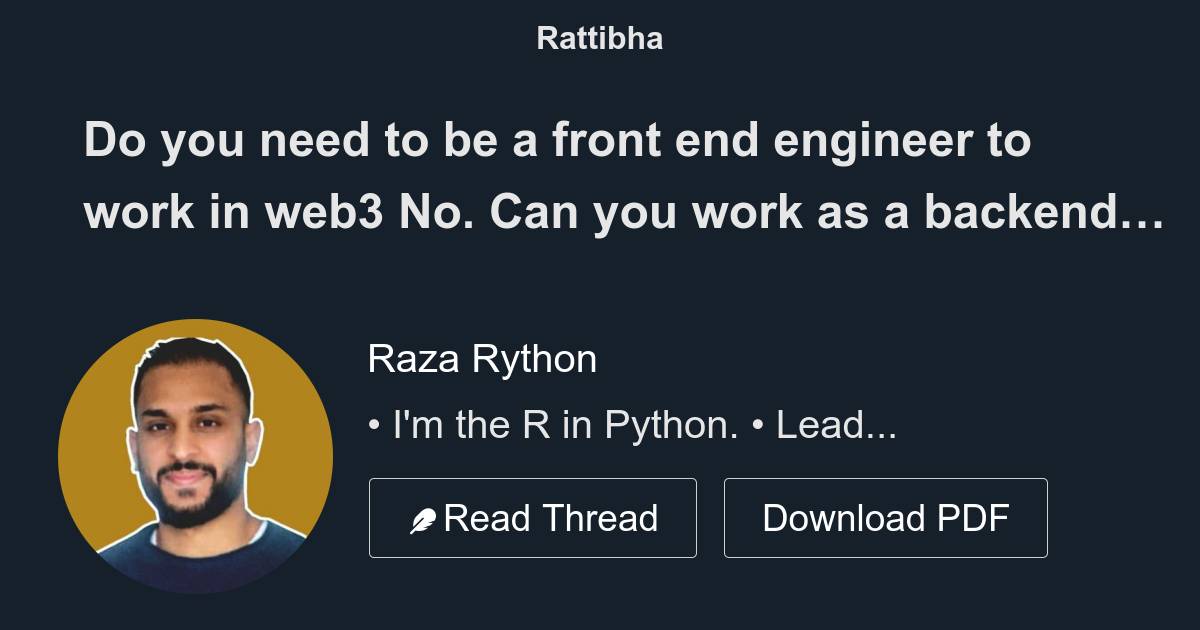The height and width of the screenshot is (630, 1200).
Task: Download the thread as PDF
Action: pyautogui.click(x=886, y=517)
